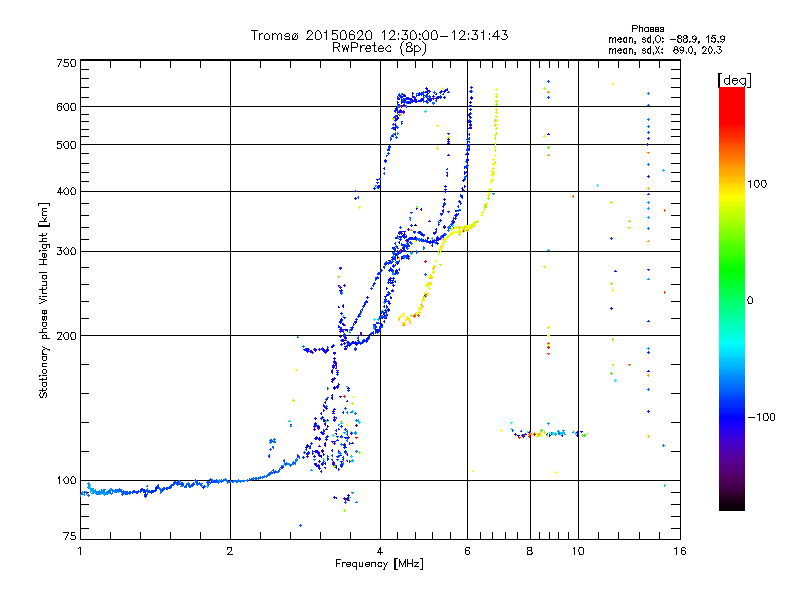Click the x-axis tick label '10'
The image size is (800, 600).
click(578, 551)
